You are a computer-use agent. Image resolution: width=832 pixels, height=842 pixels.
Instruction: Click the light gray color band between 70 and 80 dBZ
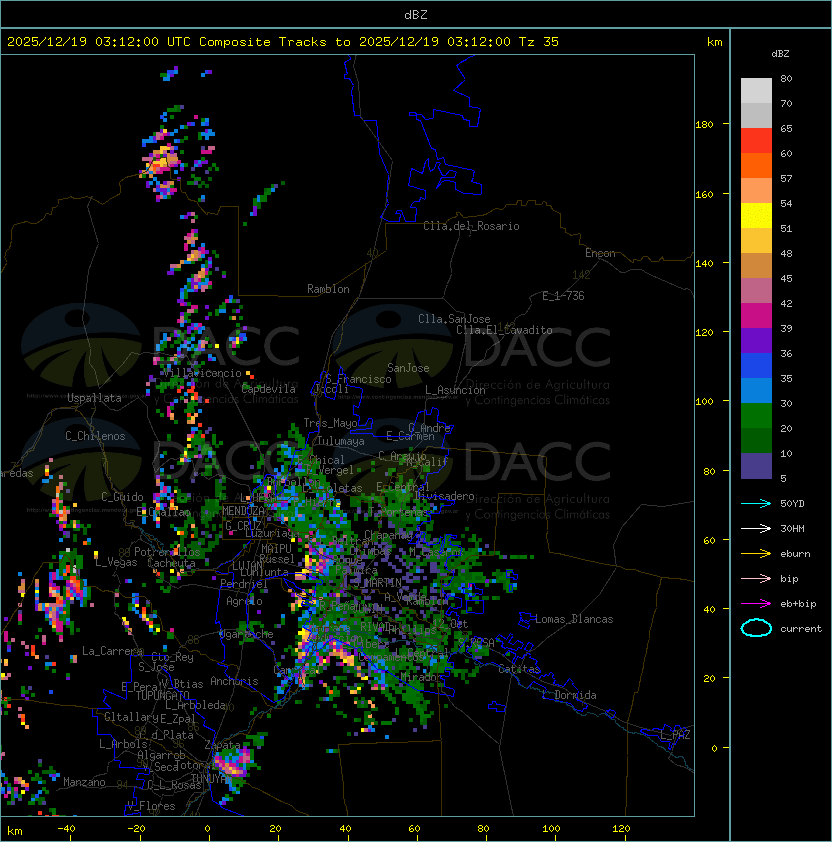tap(756, 91)
